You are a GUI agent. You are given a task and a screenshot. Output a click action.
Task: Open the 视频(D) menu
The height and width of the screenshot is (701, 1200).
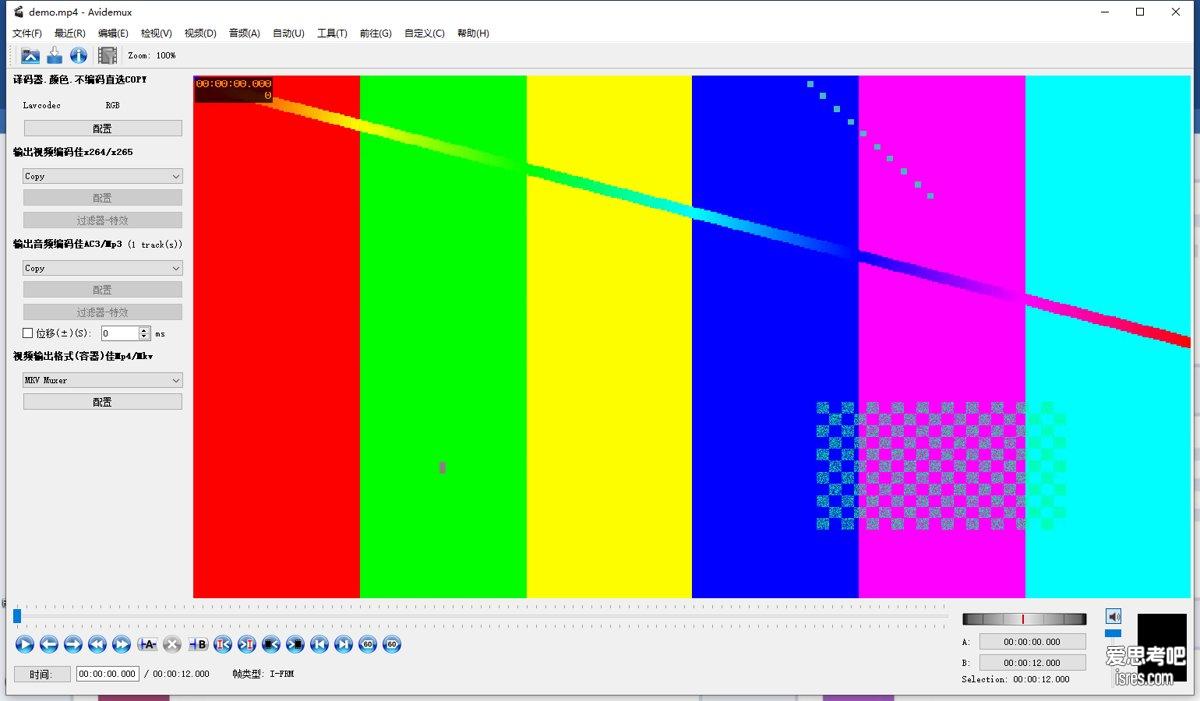tap(200, 33)
